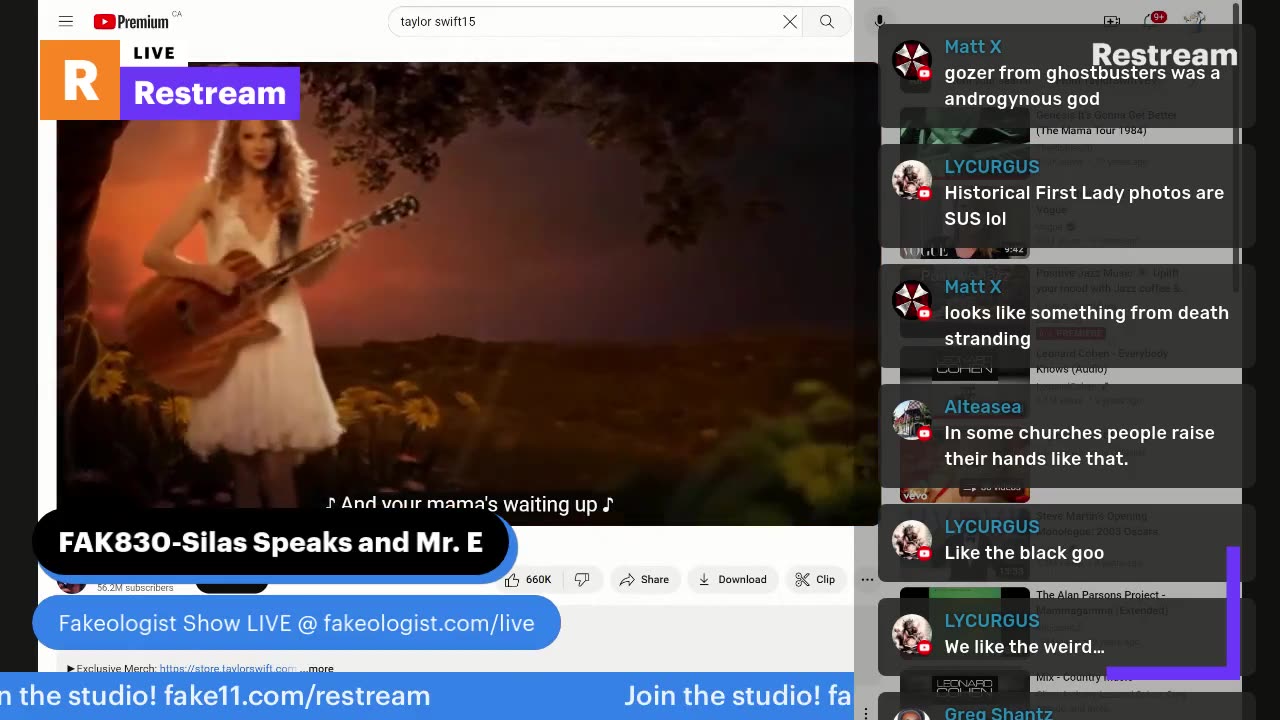Click the page vertical scrollbar
This screenshot has height=720, width=1280.
[x=1237, y=150]
